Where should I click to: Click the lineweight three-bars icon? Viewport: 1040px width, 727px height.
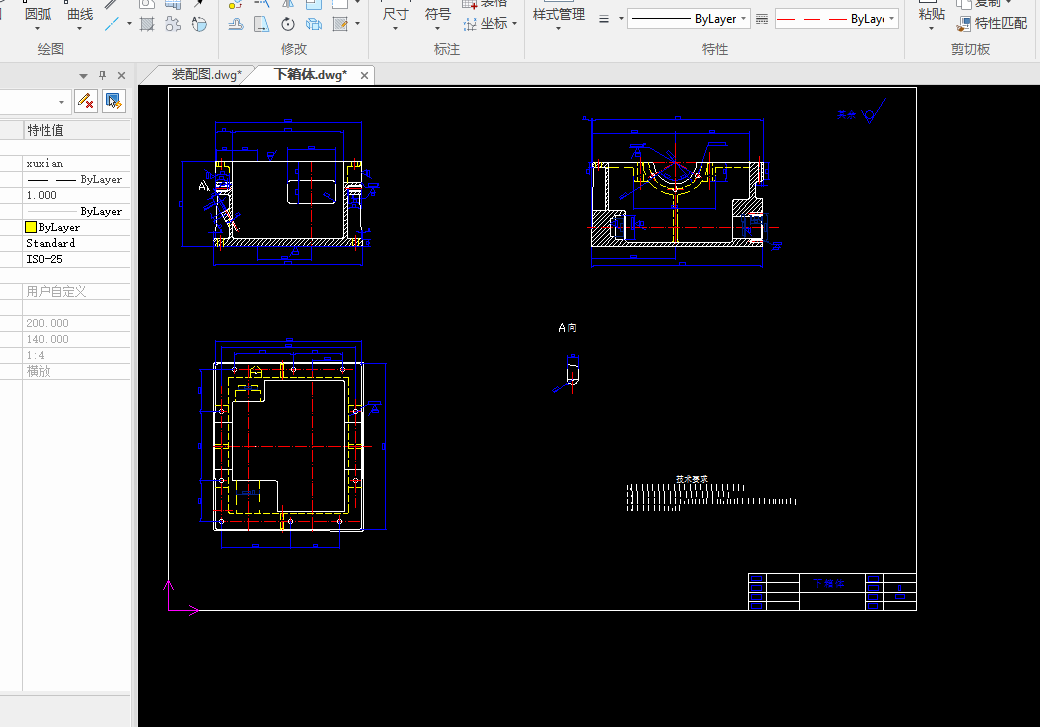tap(604, 19)
